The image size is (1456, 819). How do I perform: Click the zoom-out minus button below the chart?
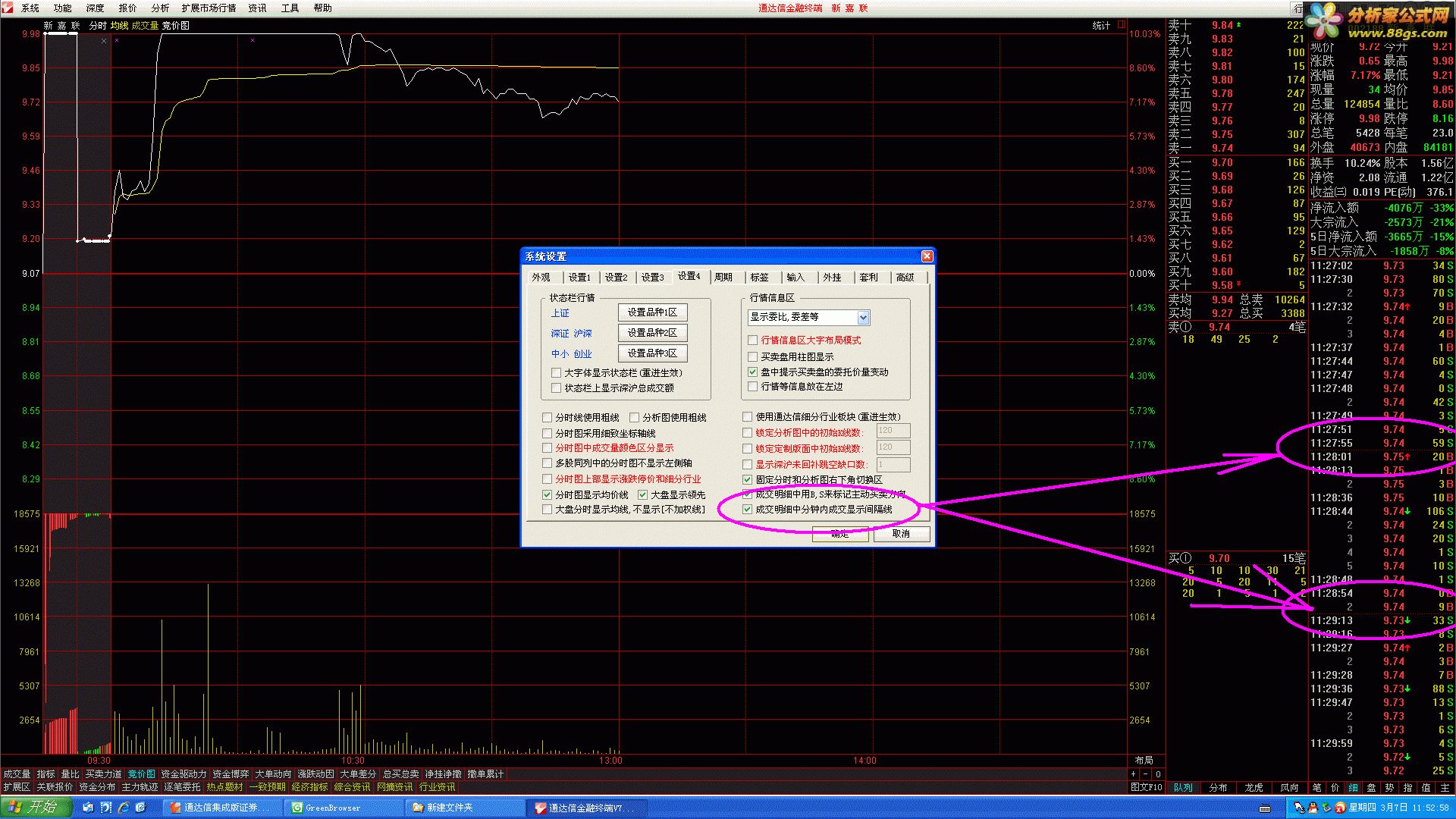1146,774
